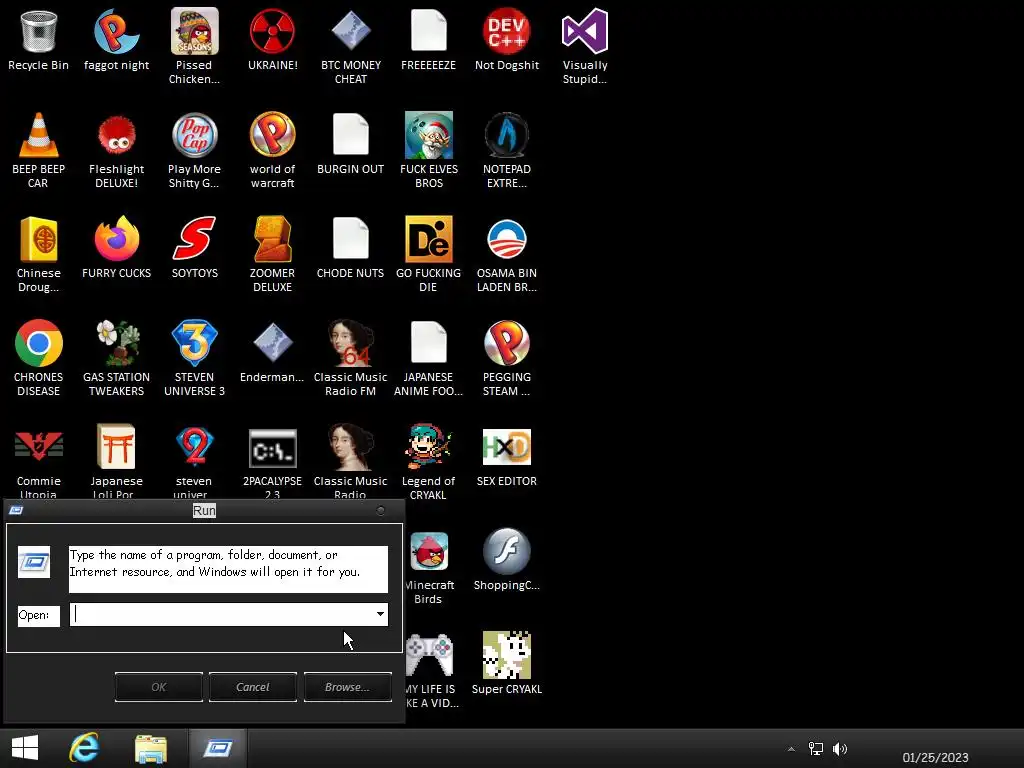Screen dimensions: 1024x768
Task: Expand the Open field dropdown arrow
Action: pyautogui.click(x=380, y=614)
